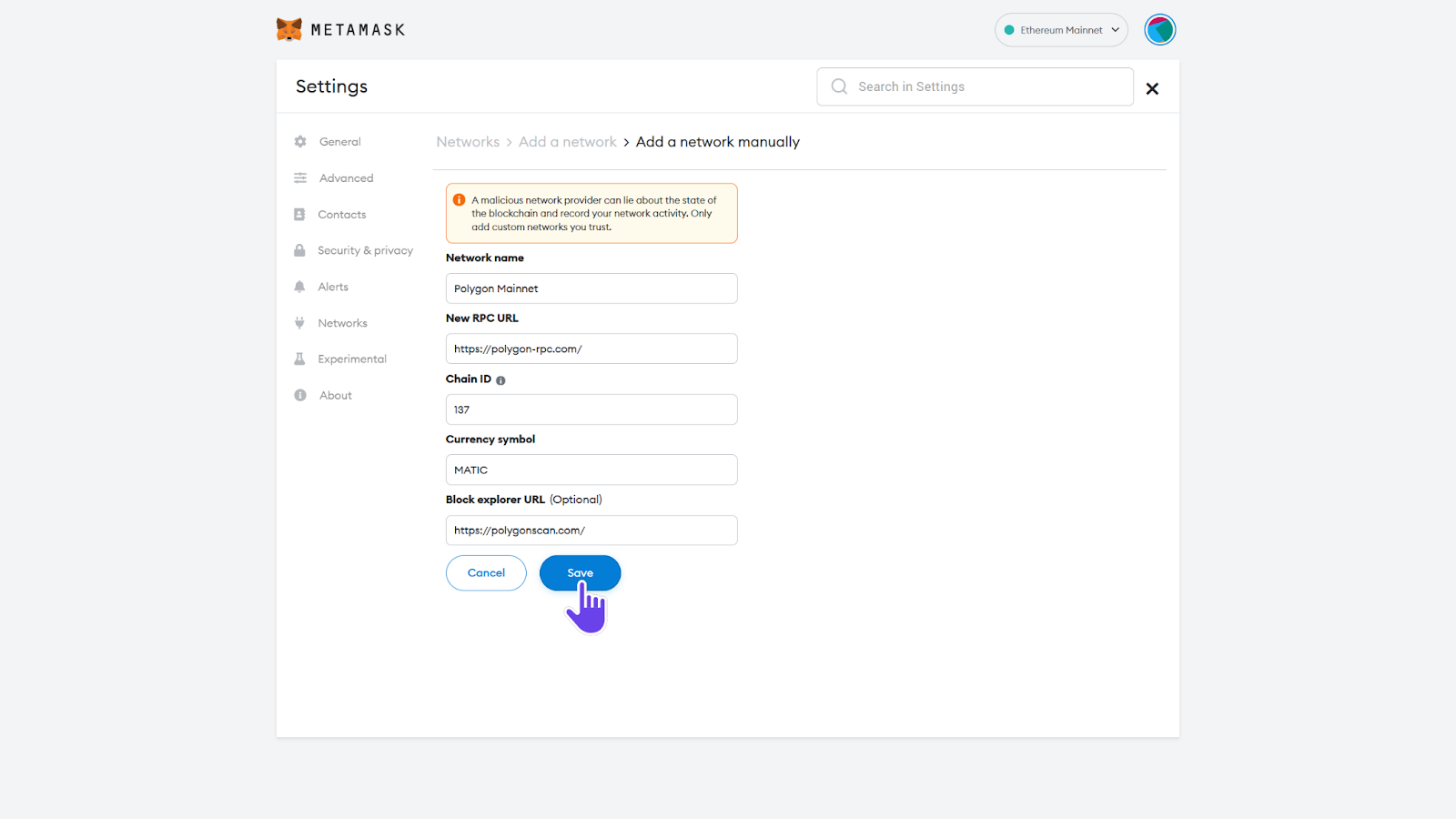The image size is (1456, 819).
Task: Open Contacts settings
Action: [x=342, y=215]
